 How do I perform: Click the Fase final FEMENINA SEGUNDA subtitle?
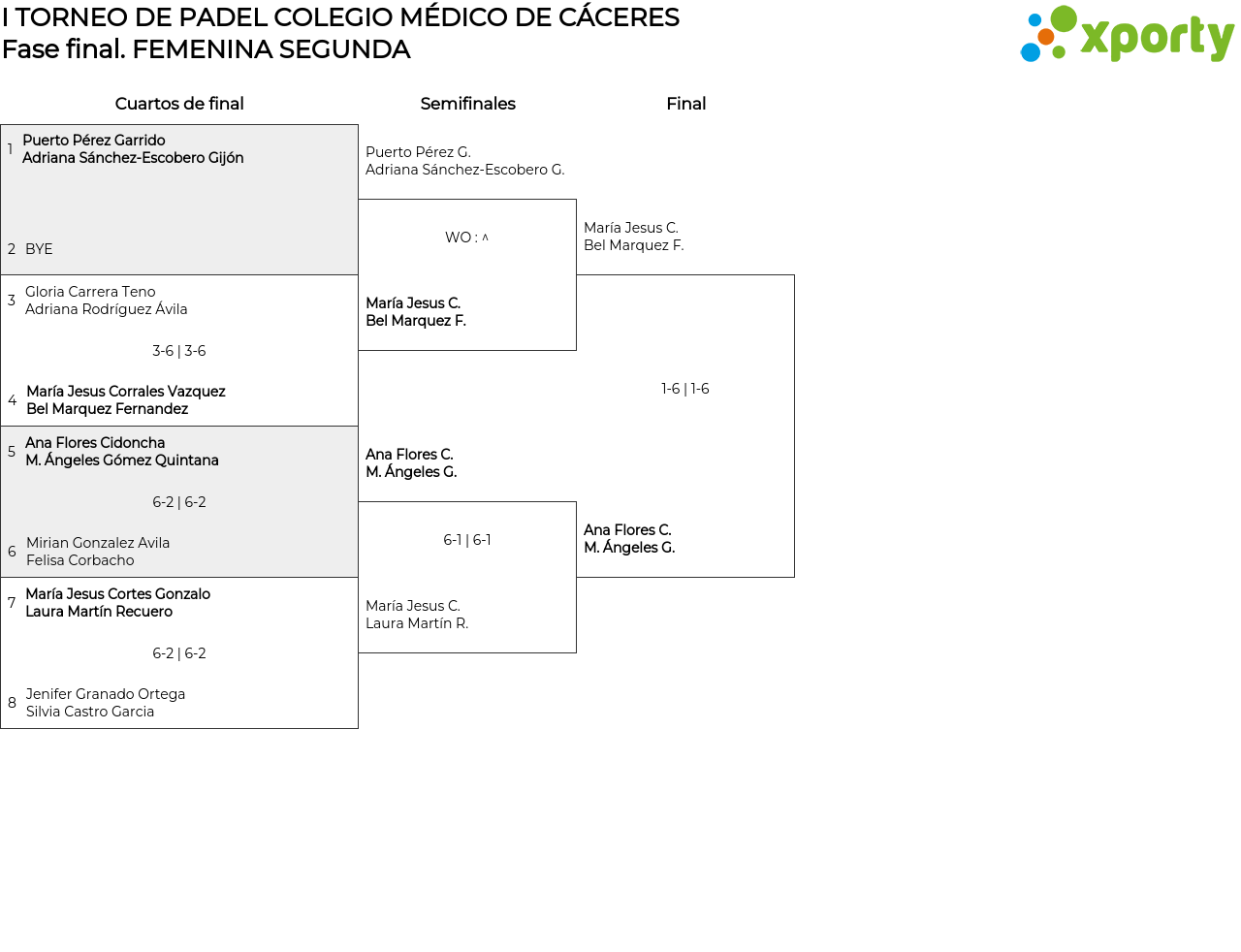click(x=206, y=49)
